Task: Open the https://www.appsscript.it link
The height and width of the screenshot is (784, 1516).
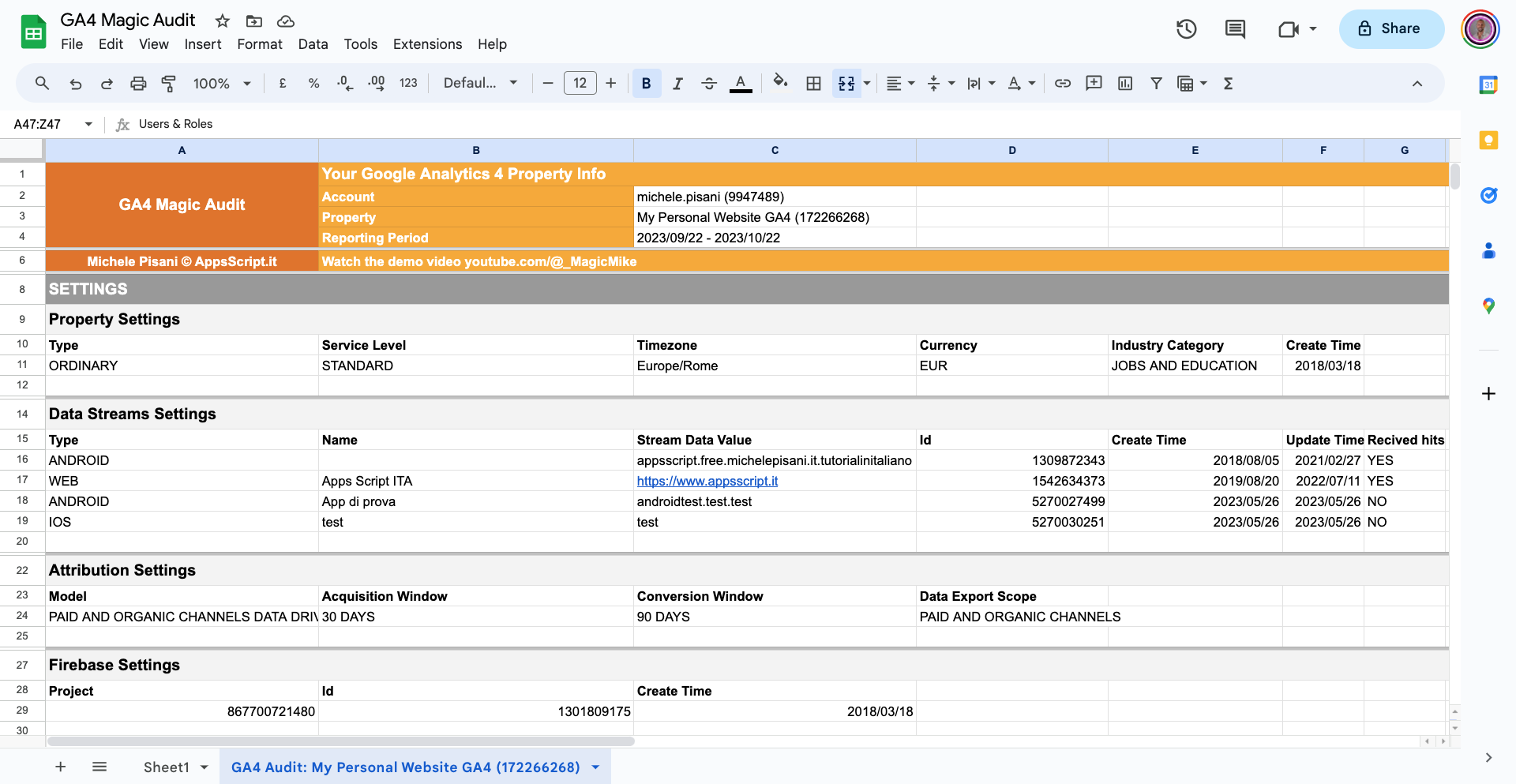Action: [707, 481]
